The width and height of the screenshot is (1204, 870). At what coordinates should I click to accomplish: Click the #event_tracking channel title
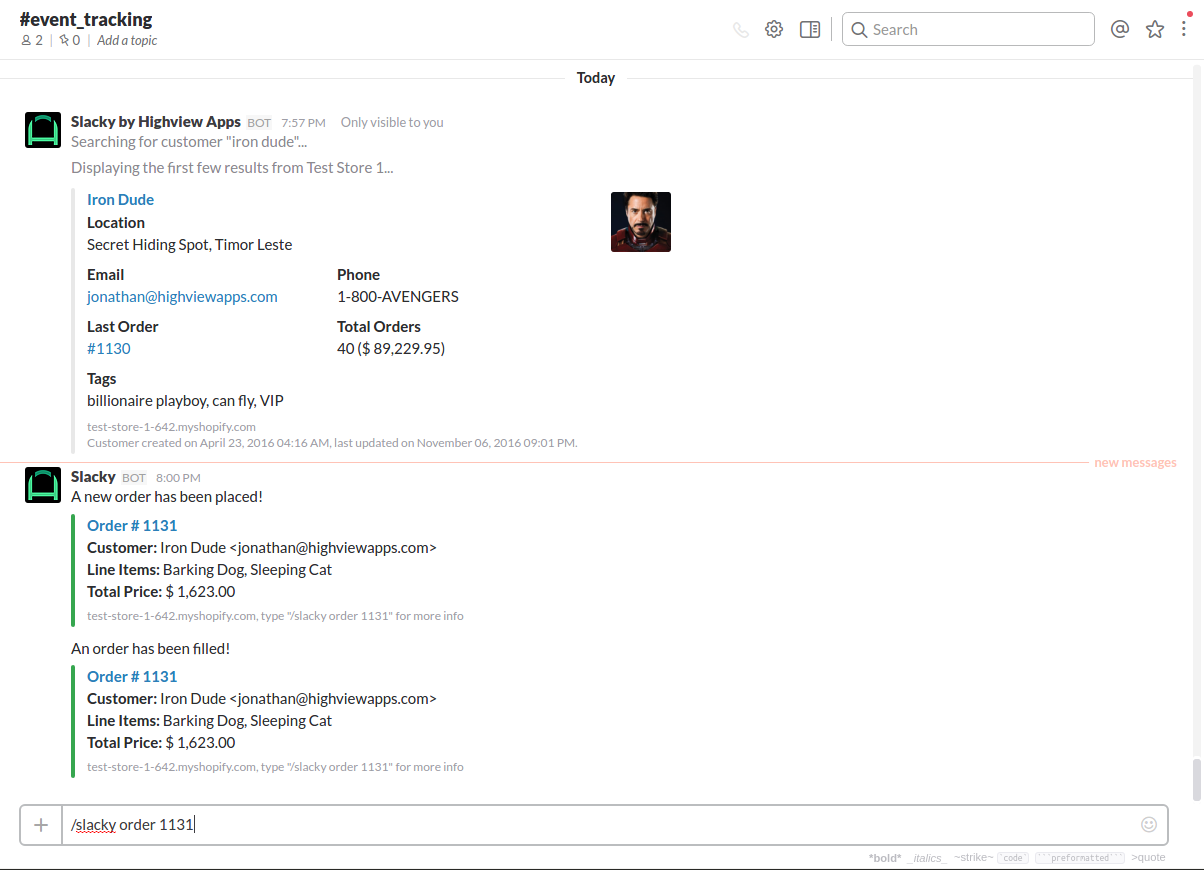pyautogui.click(x=86, y=19)
